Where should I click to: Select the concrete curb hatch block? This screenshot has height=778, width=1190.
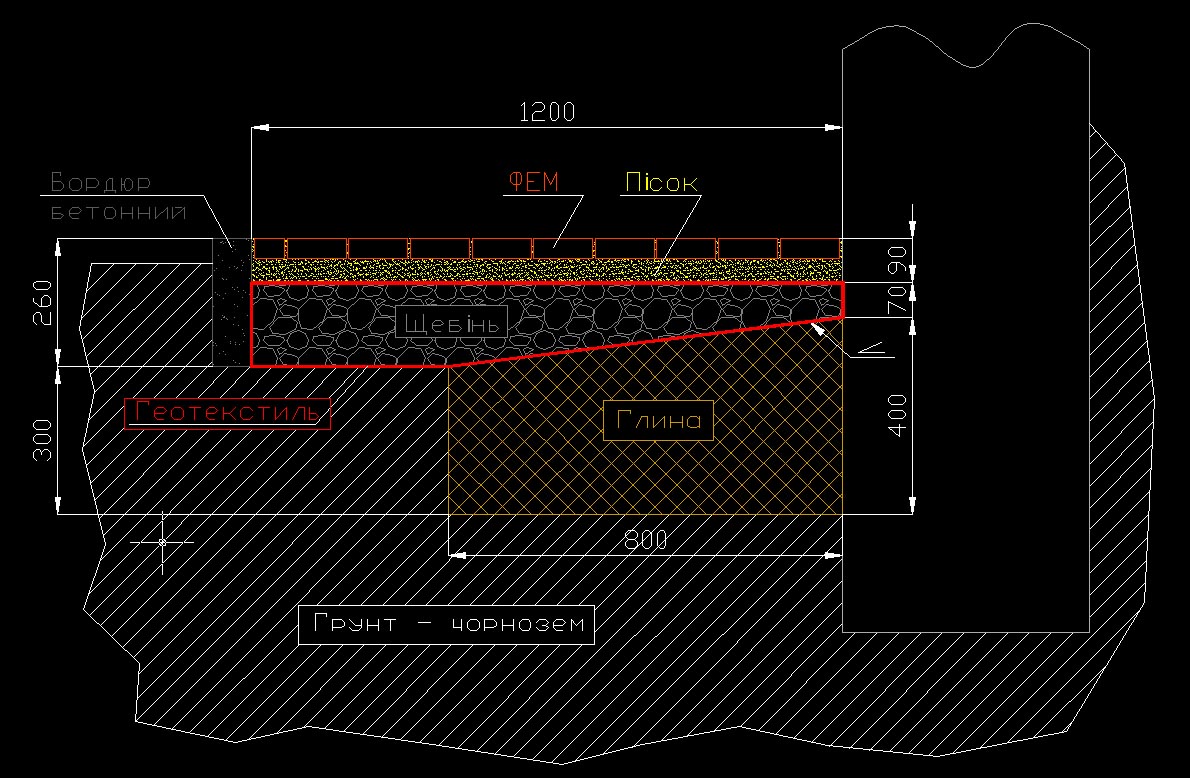pyautogui.click(x=231, y=302)
